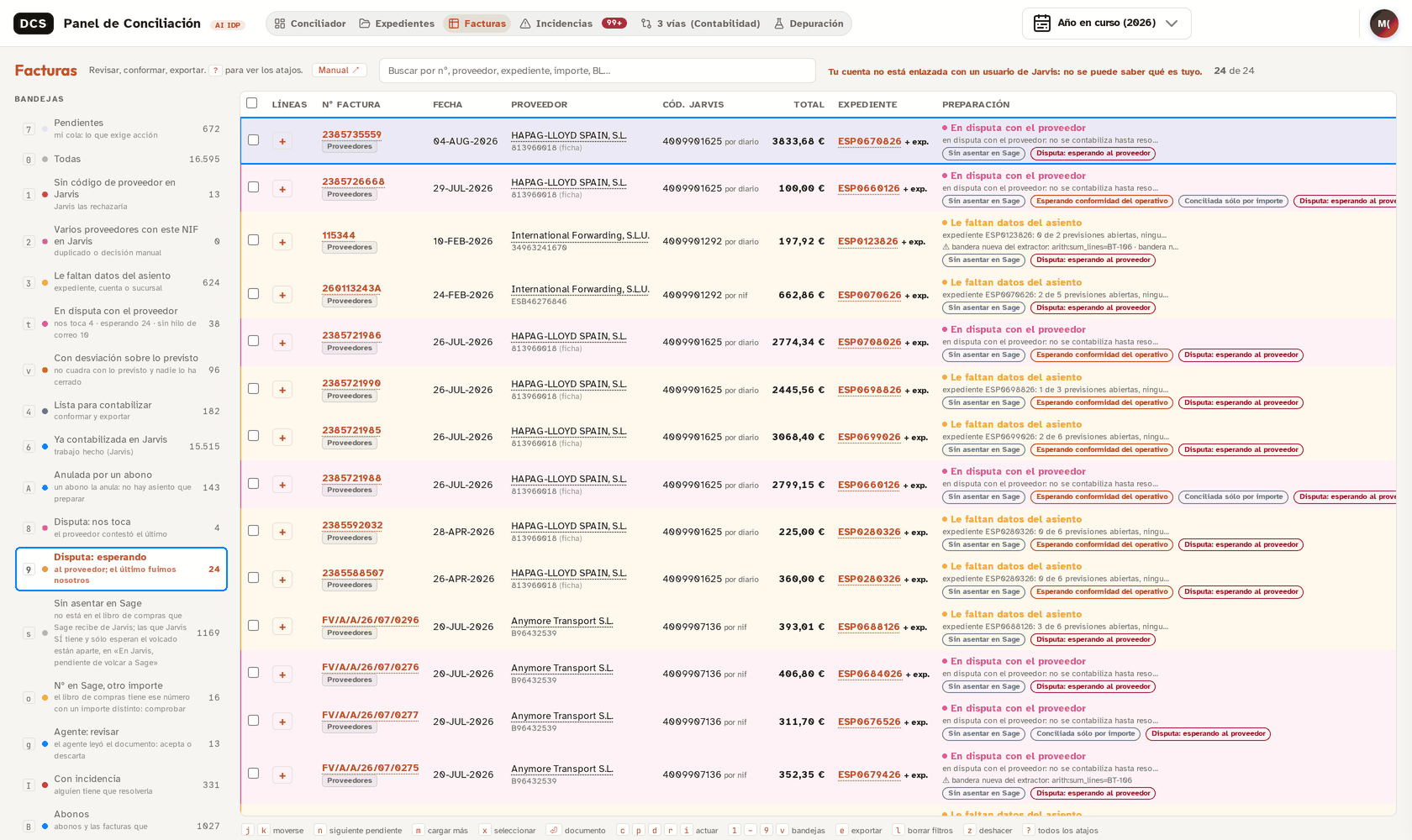The width and height of the screenshot is (1412, 840).
Task: Expand lines of invoice 115344
Action: pyautogui.click(x=282, y=242)
